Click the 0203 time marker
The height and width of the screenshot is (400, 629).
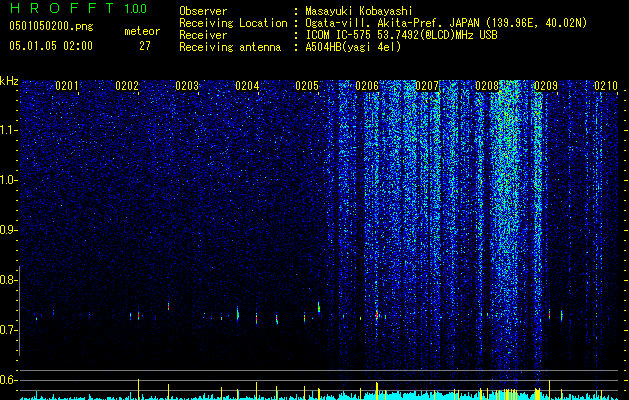click(x=187, y=86)
